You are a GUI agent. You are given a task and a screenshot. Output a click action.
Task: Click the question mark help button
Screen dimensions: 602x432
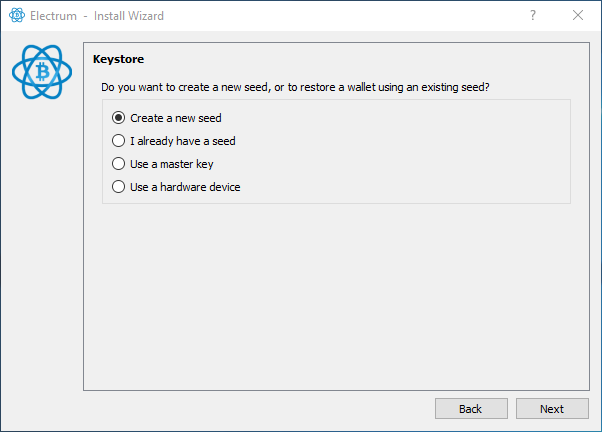point(532,16)
